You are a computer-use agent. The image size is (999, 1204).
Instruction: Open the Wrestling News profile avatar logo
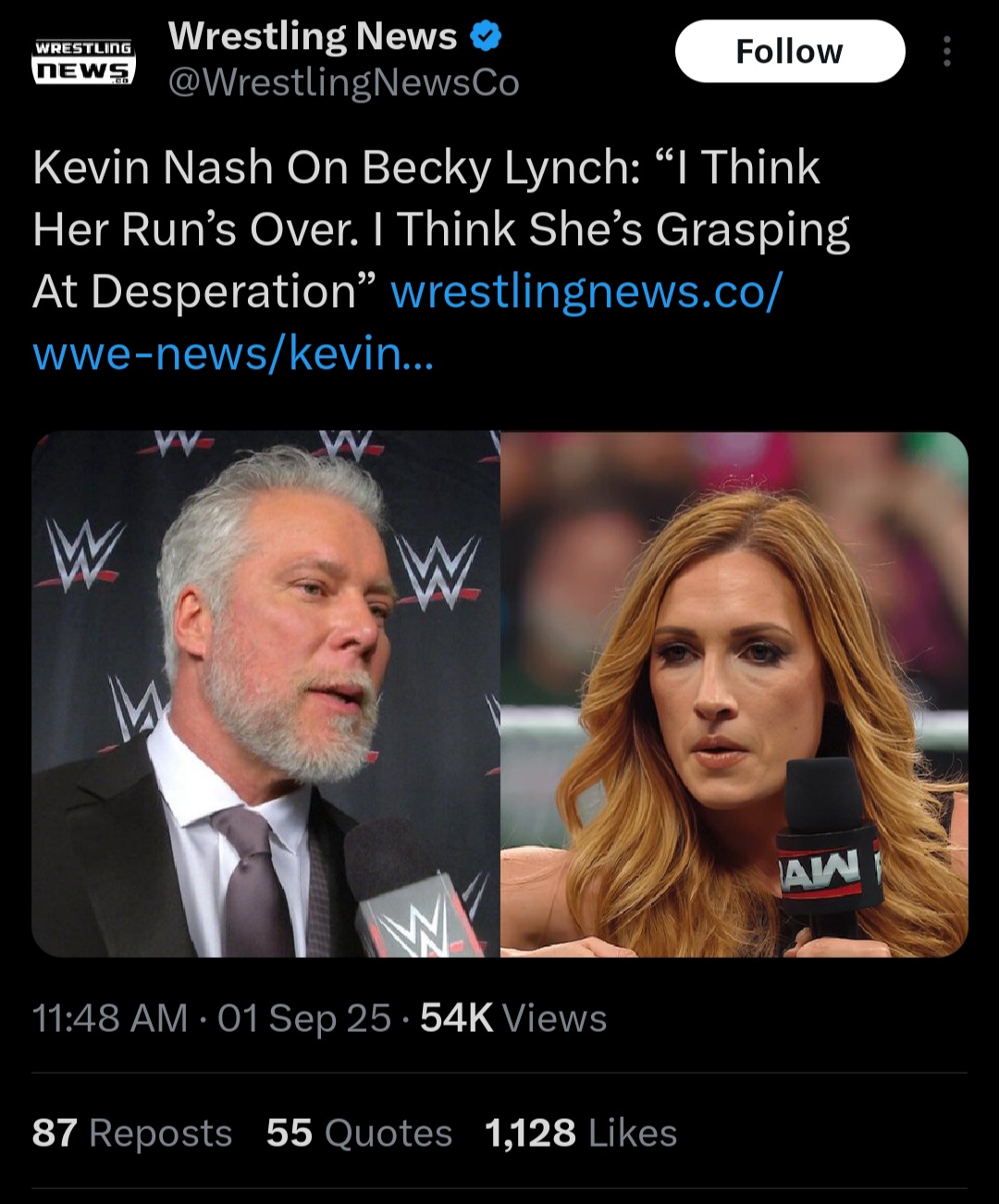tap(84, 61)
